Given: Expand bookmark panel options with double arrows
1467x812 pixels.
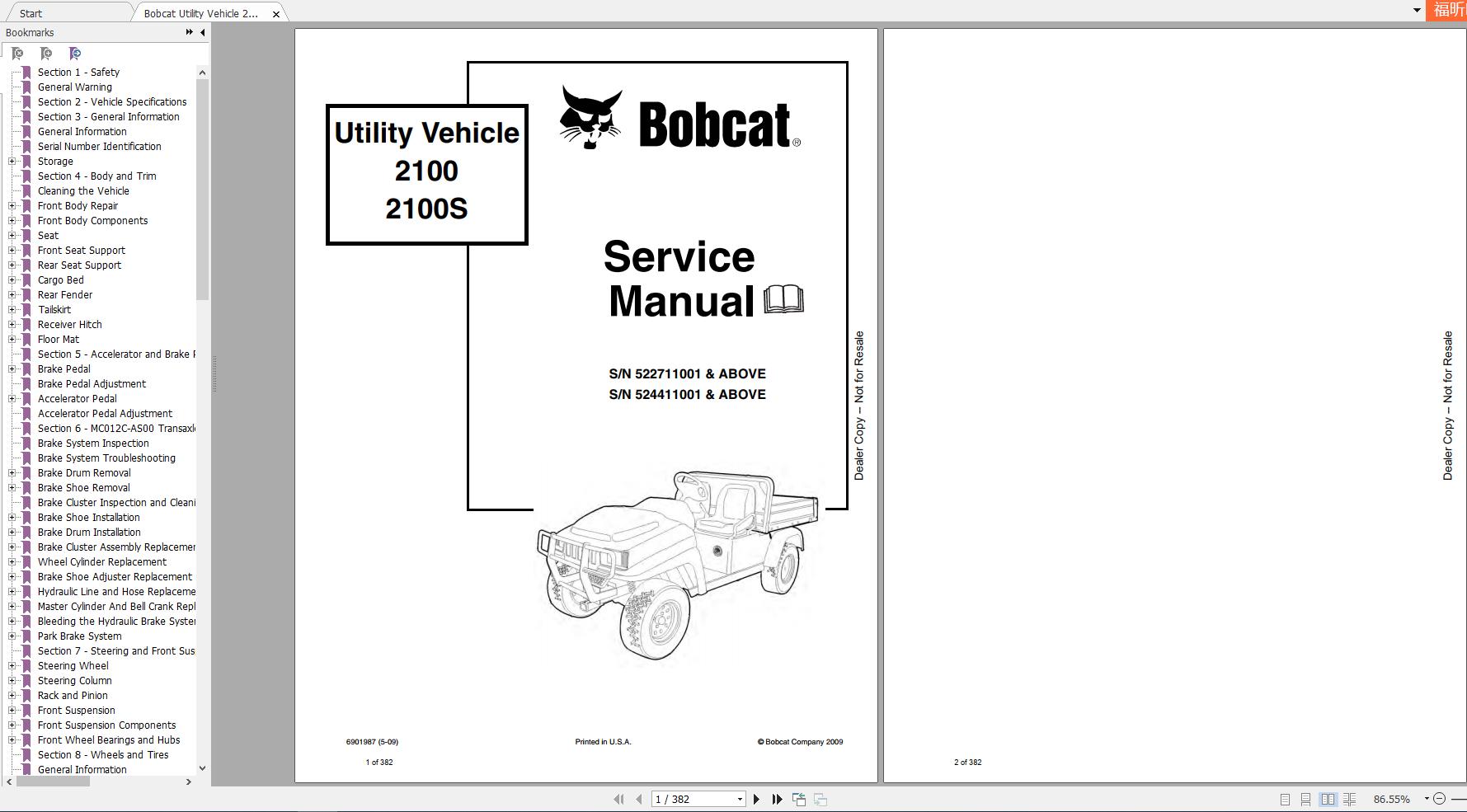Looking at the screenshot, I should click(188, 32).
